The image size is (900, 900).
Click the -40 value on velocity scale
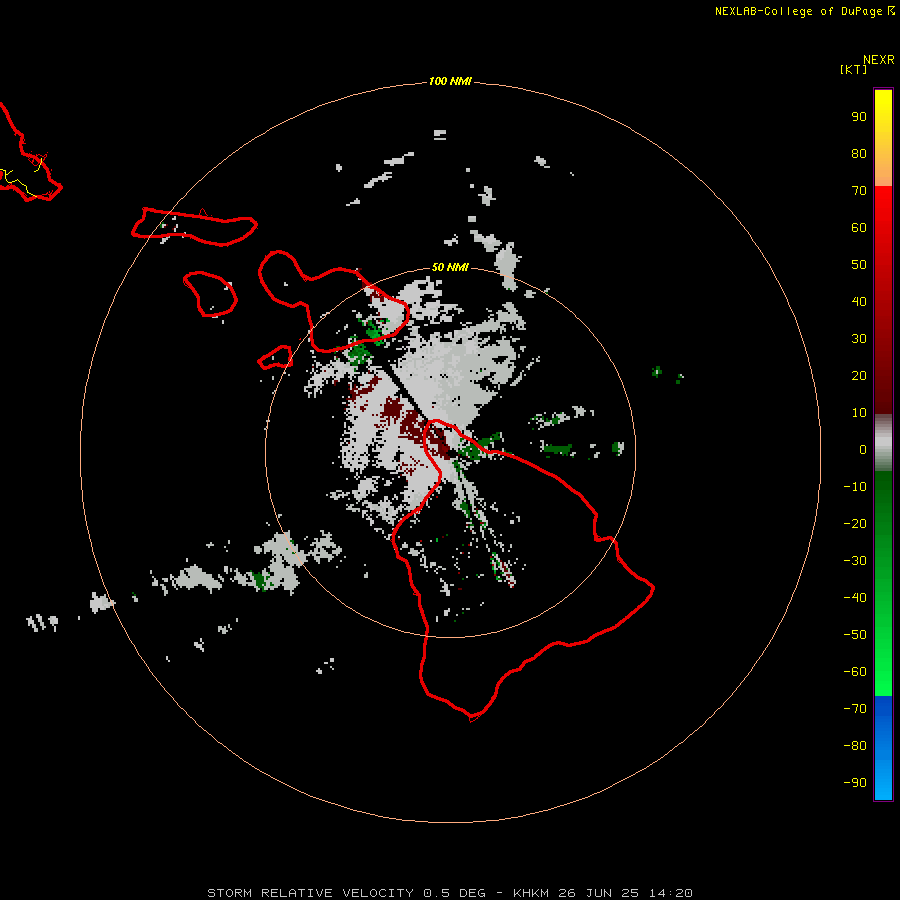coord(855,598)
